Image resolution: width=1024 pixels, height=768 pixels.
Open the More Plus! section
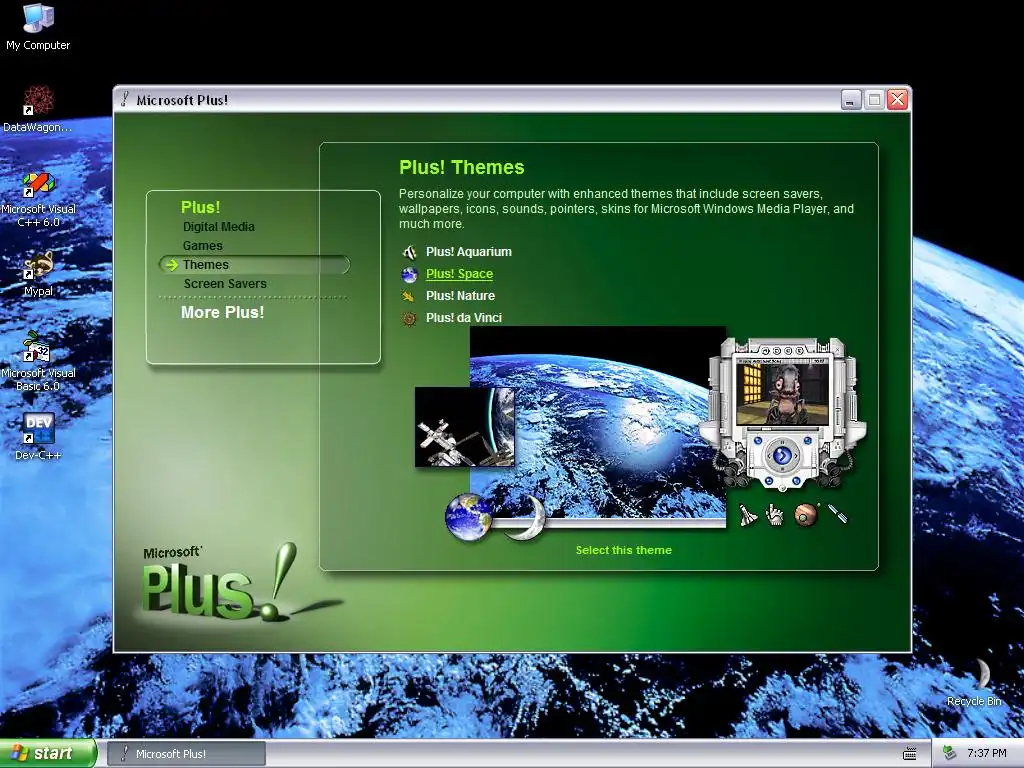pos(223,312)
